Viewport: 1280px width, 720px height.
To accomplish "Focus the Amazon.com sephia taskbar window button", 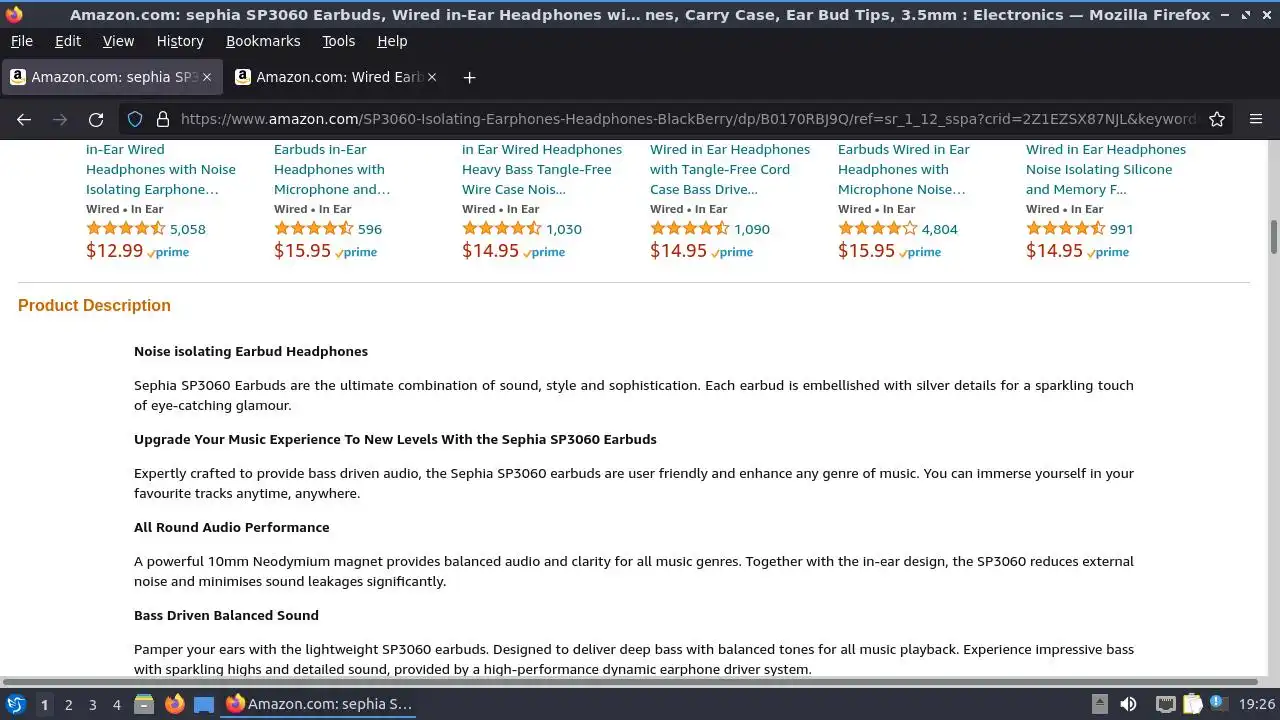I will click(x=320, y=704).
